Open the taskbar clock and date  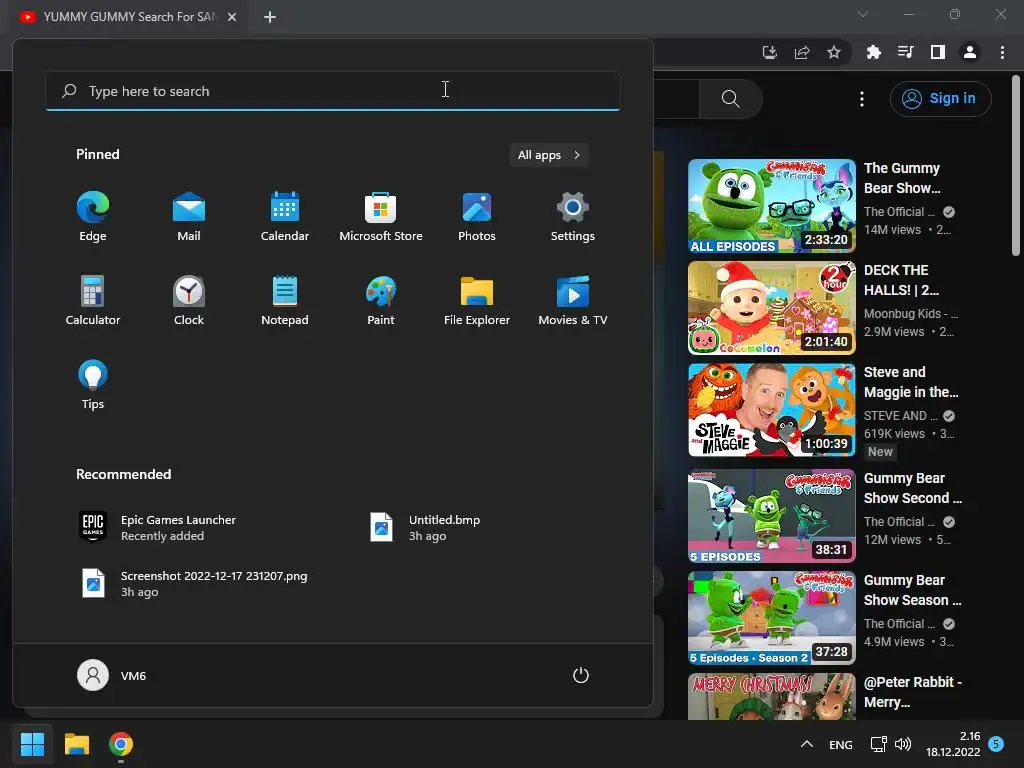click(x=953, y=744)
